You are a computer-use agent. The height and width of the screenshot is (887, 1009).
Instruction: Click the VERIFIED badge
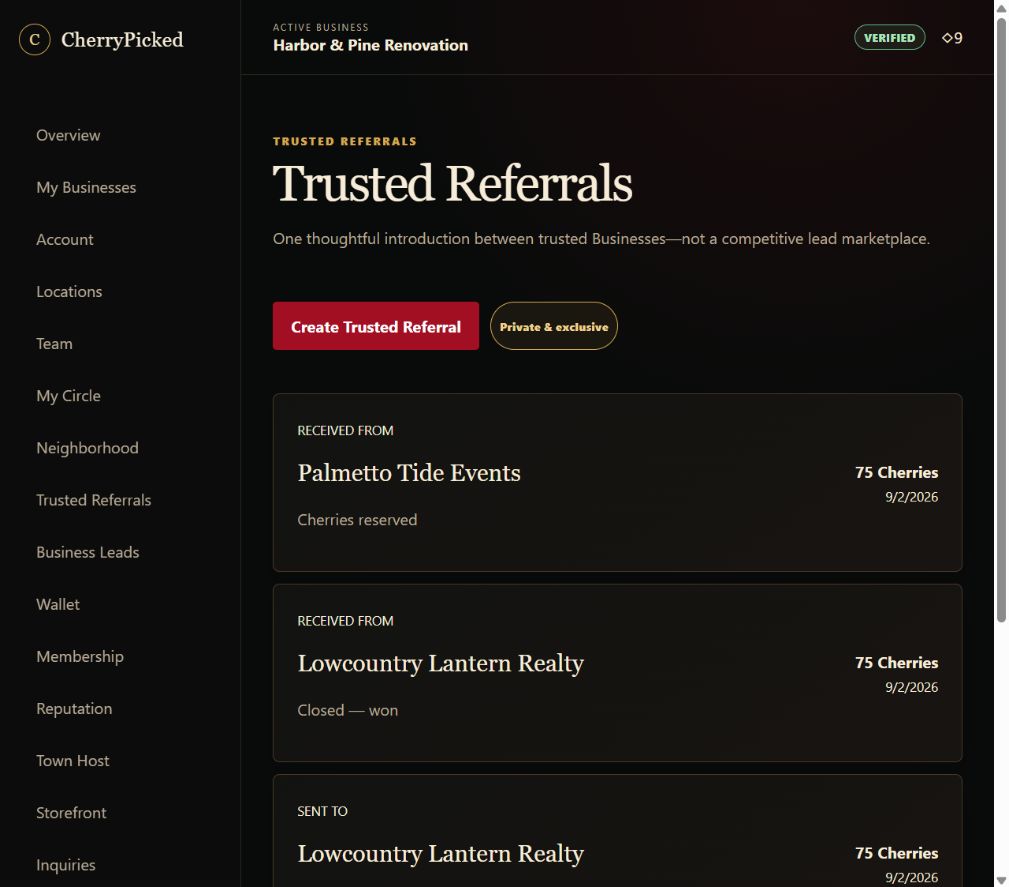click(889, 37)
